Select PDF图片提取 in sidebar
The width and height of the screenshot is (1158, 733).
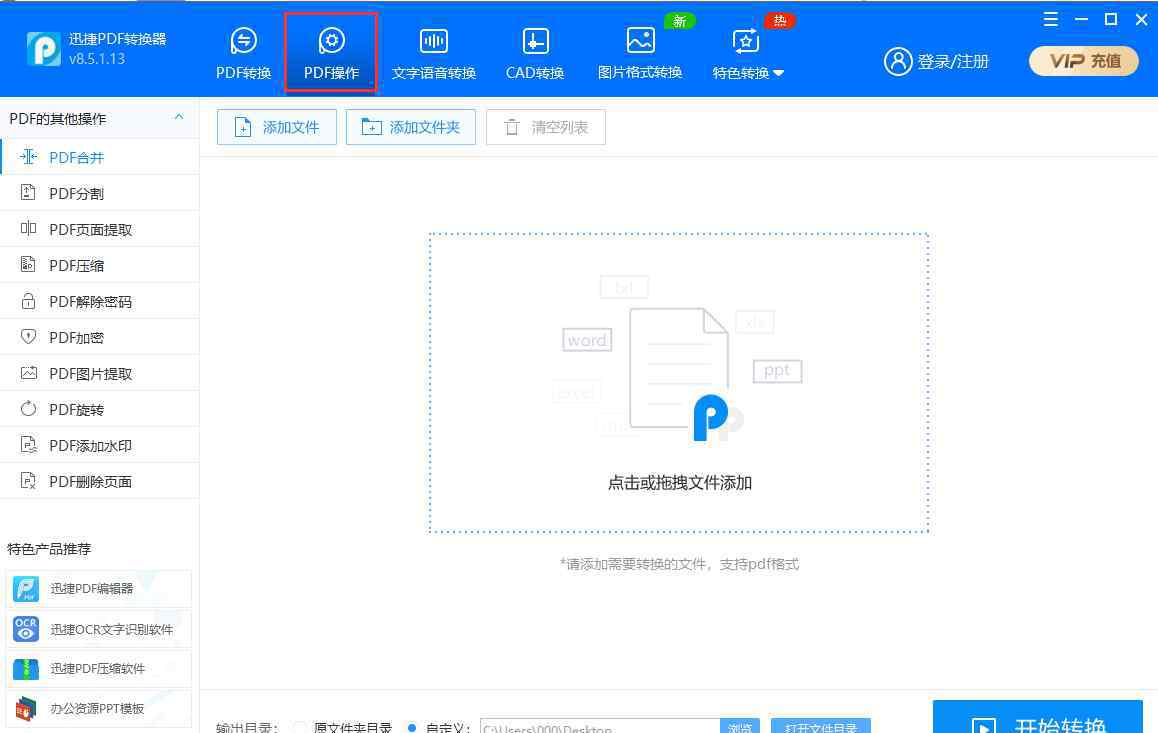click(100, 374)
